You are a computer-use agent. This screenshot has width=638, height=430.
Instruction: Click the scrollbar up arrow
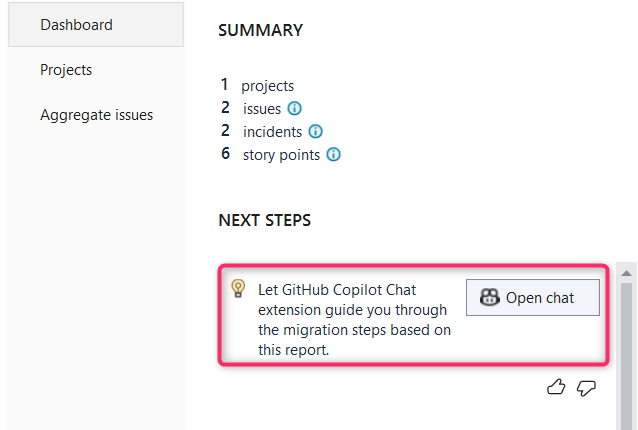click(x=627, y=273)
